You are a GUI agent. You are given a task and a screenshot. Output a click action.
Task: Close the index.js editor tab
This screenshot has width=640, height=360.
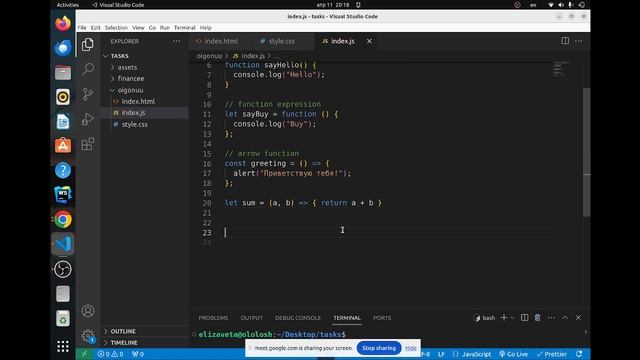(369, 41)
